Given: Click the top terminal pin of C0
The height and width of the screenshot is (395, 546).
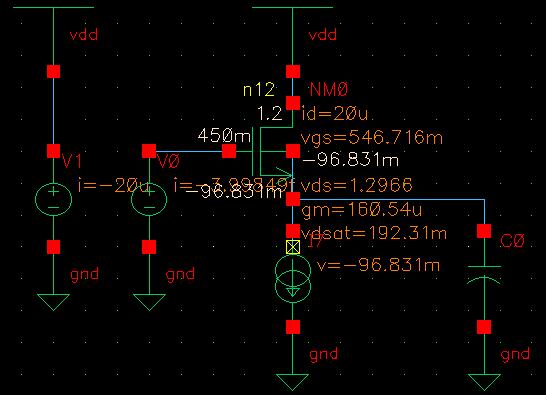Looking at the screenshot, I should coord(484,231).
